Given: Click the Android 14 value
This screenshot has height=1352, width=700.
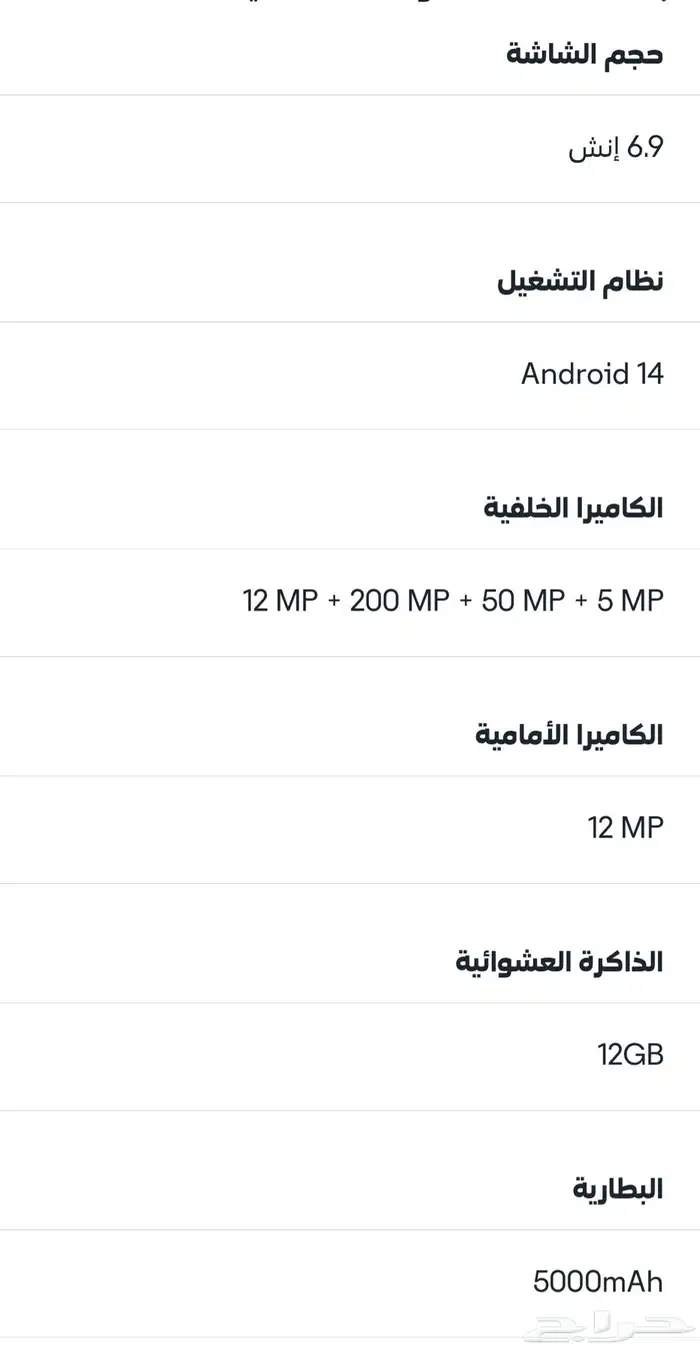Looking at the screenshot, I should pos(592,374).
